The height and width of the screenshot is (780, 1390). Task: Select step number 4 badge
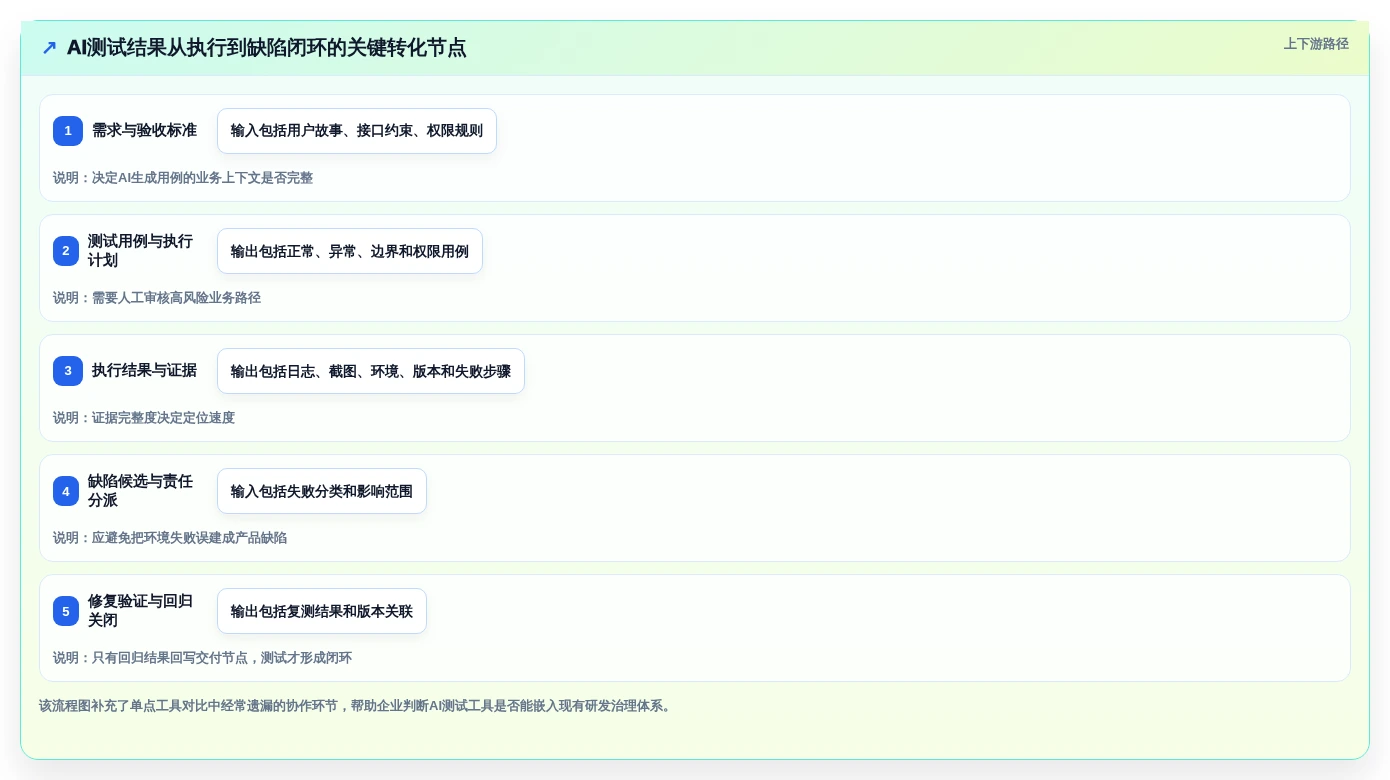pos(66,491)
